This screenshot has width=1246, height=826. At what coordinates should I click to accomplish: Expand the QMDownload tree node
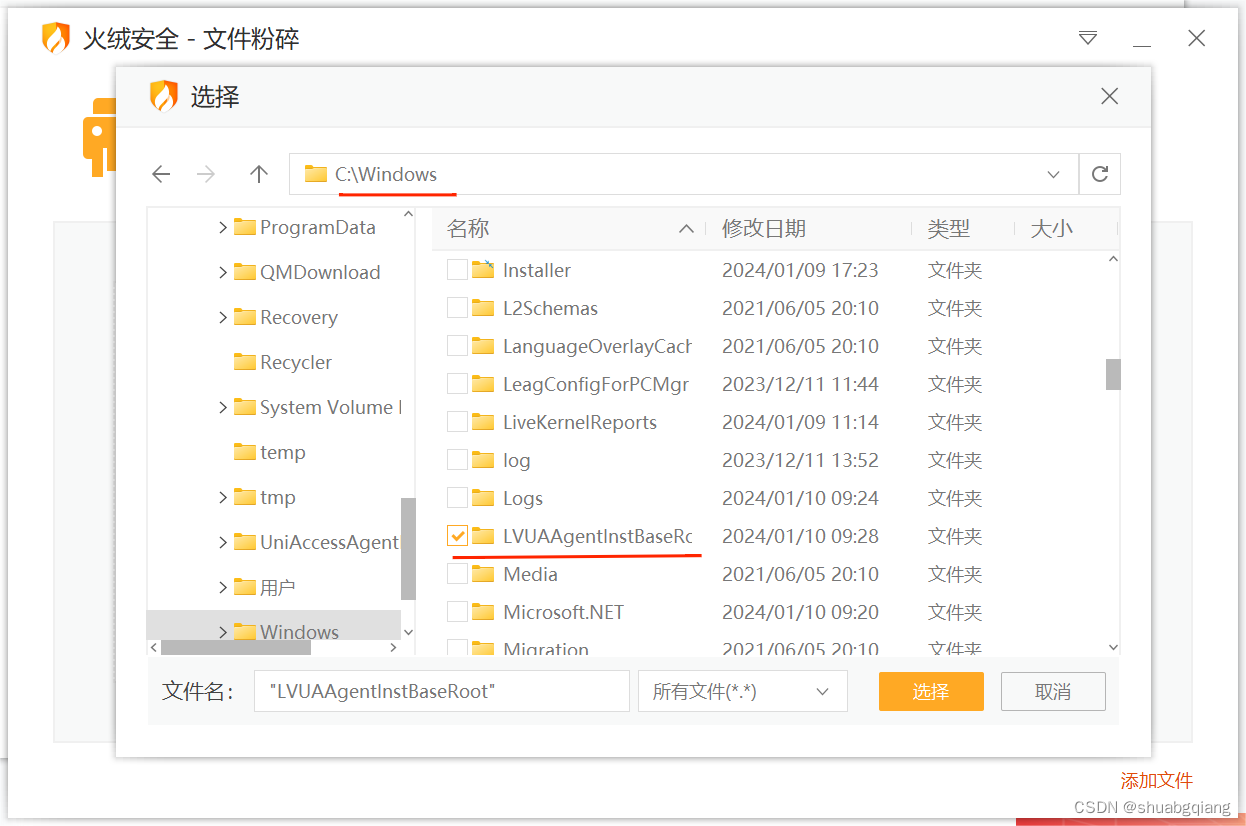[x=223, y=272]
